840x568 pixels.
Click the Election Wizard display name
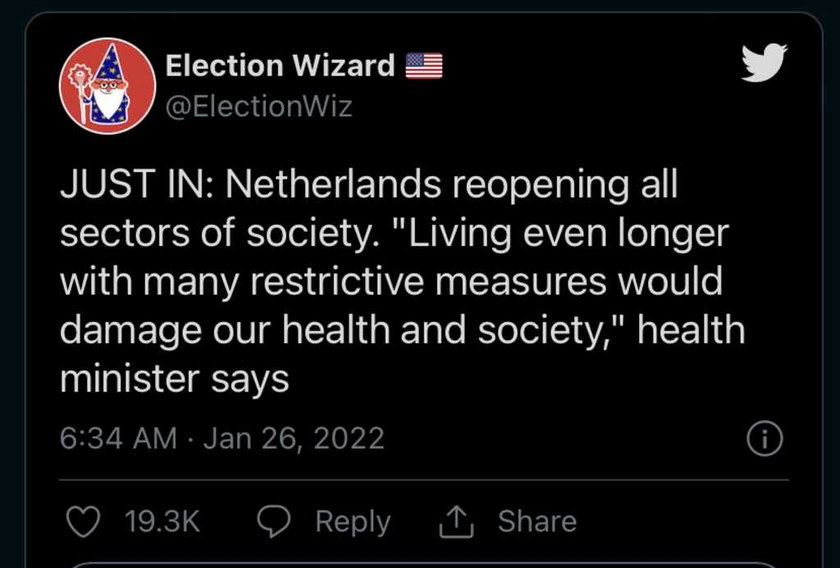coord(280,66)
